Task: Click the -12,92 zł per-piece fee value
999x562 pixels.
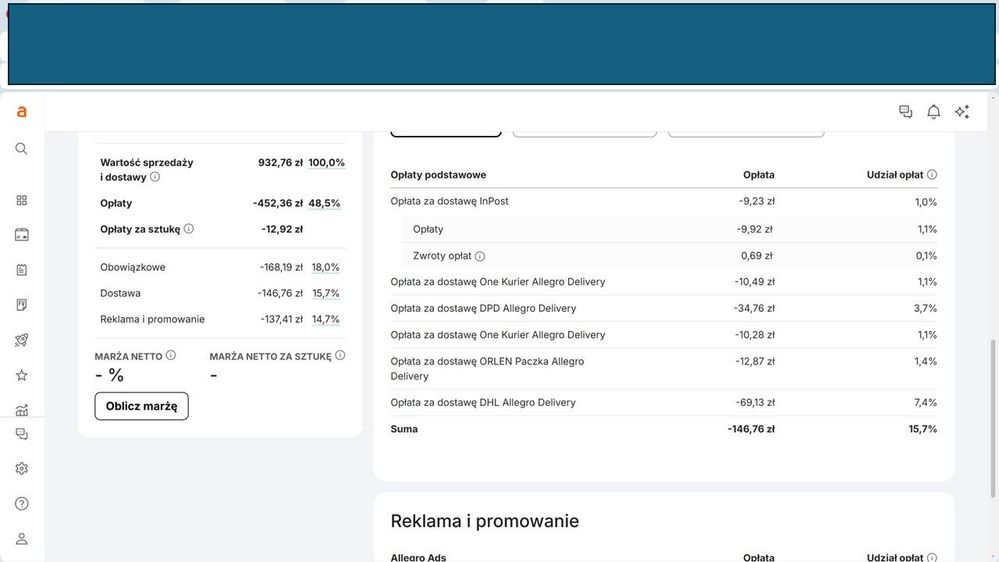Action: click(282, 229)
